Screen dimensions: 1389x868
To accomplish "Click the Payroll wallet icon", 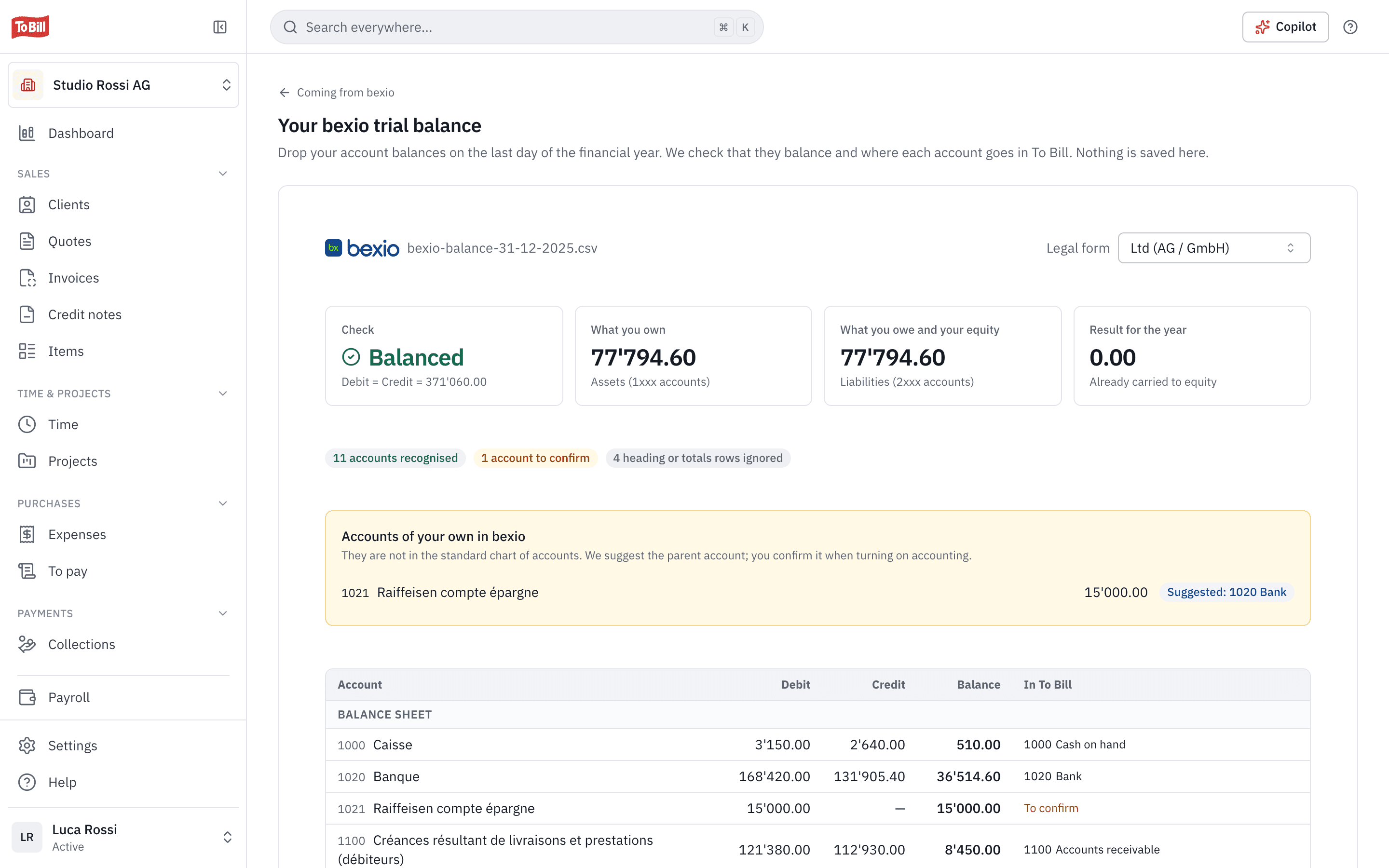I will [27, 697].
